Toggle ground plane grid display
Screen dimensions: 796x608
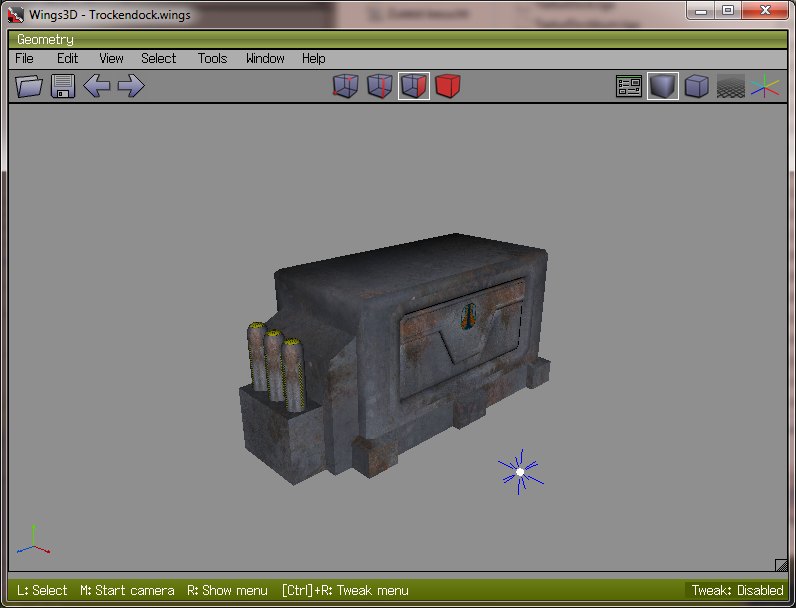[x=731, y=87]
